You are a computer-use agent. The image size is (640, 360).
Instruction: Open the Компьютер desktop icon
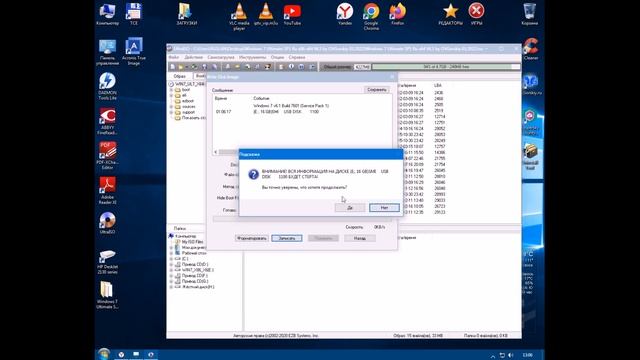pyautogui.click(x=107, y=13)
